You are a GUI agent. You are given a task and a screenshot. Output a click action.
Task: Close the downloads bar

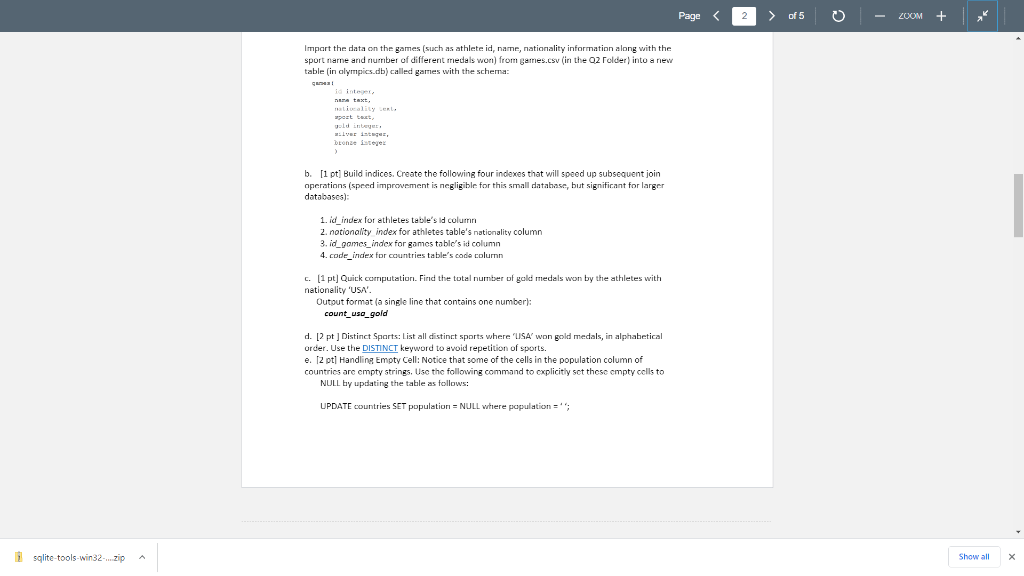1014,556
